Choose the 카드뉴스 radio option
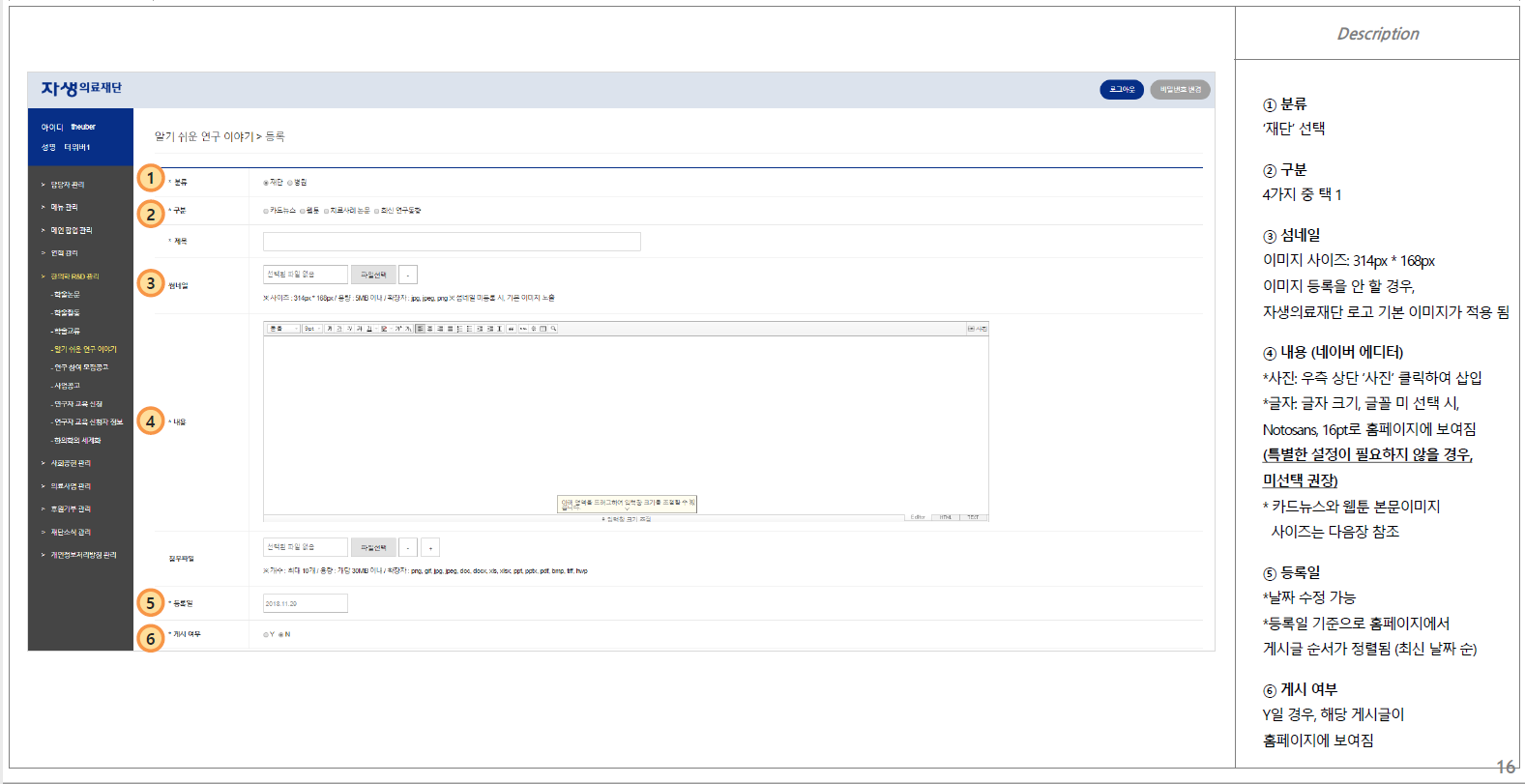This screenshot has width=1525, height=784. click(x=266, y=211)
